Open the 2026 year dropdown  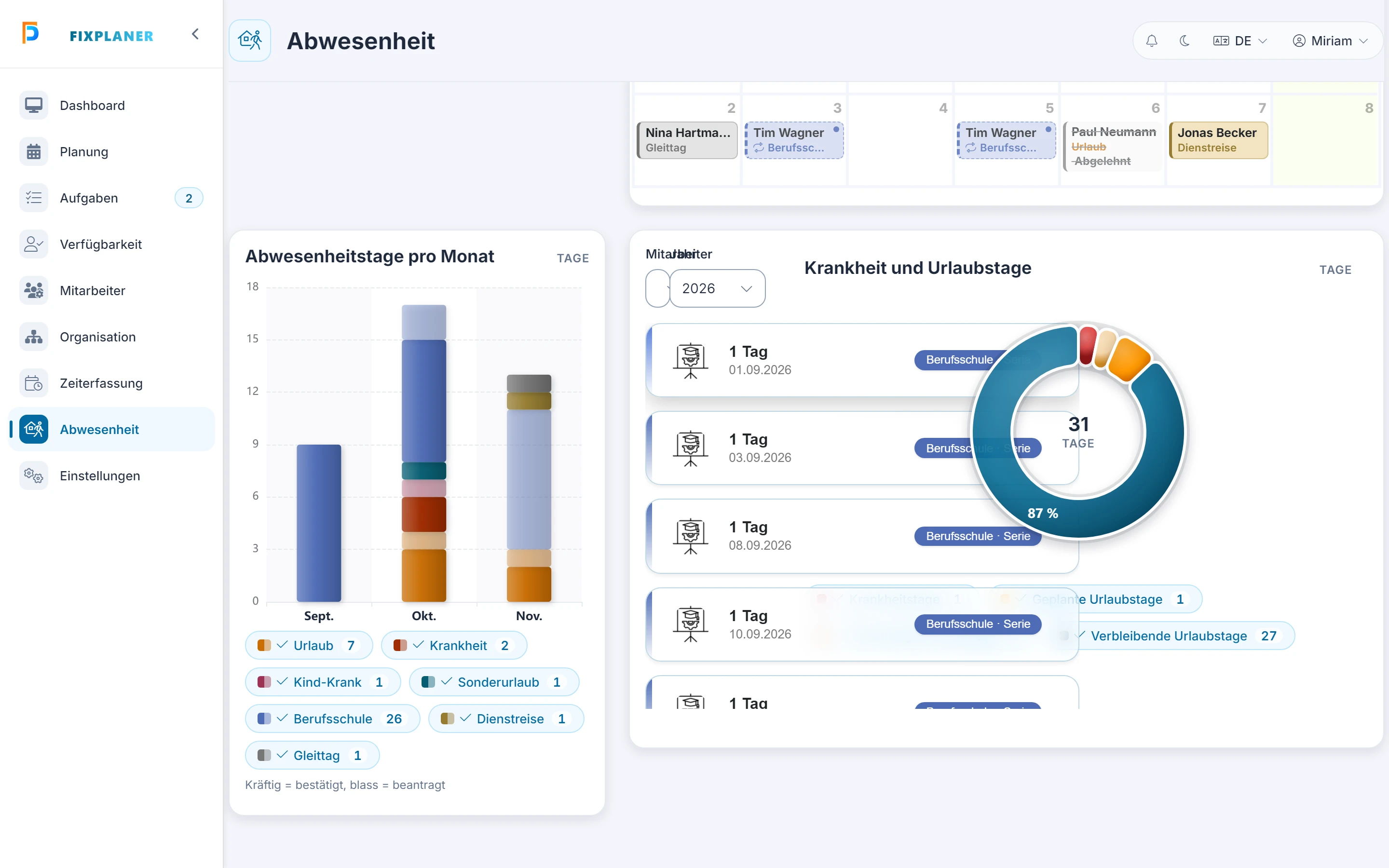coord(717,289)
